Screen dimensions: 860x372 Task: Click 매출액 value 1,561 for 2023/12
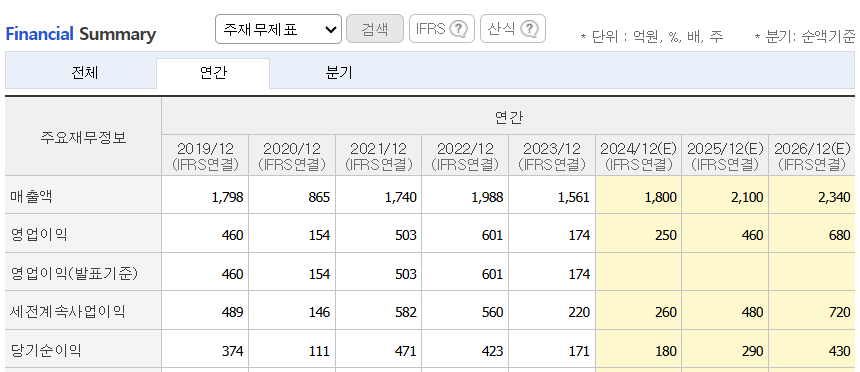(x=574, y=197)
